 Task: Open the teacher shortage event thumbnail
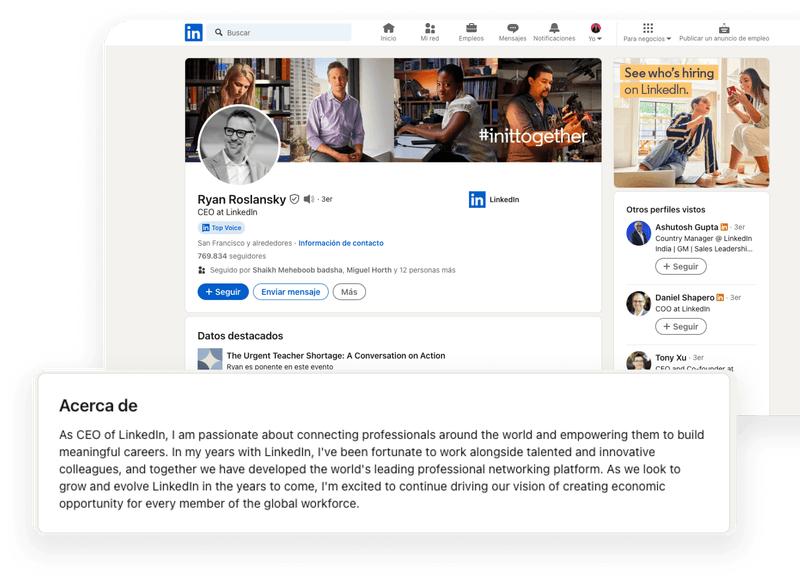click(210, 359)
